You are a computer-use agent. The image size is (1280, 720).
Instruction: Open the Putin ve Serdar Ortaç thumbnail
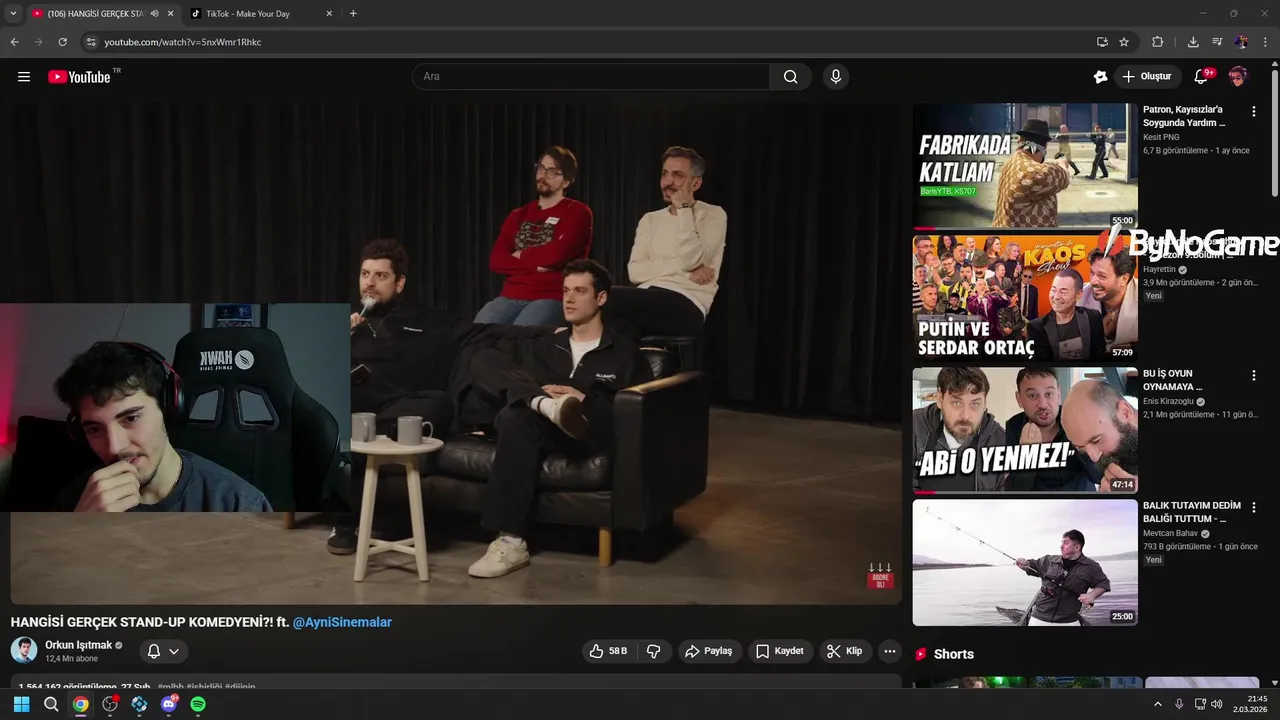click(1025, 298)
